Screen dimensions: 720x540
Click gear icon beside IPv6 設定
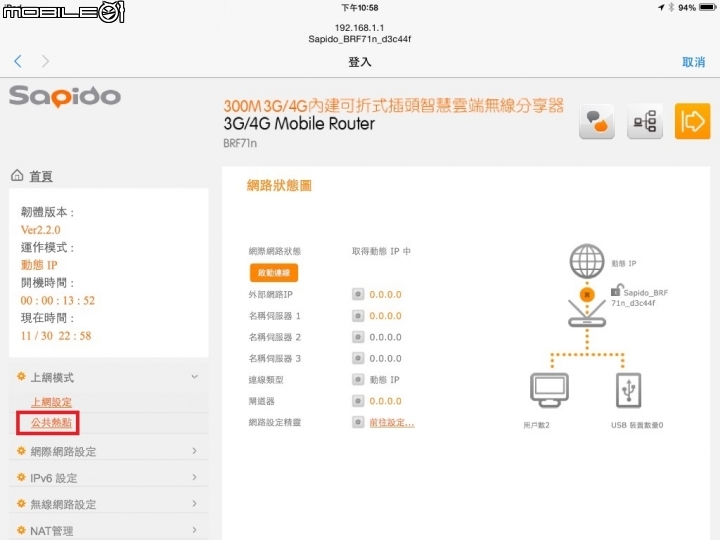click(x=21, y=478)
